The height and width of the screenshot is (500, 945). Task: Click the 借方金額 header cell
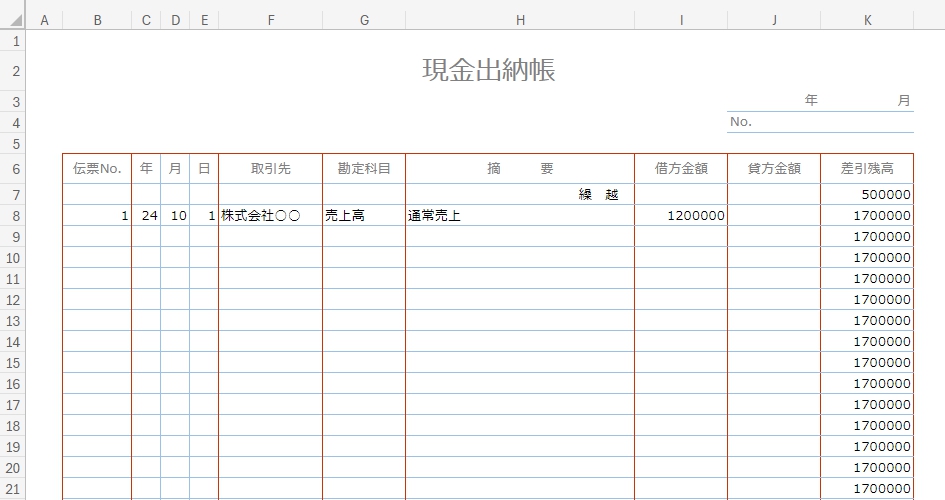click(x=681, y=169)
